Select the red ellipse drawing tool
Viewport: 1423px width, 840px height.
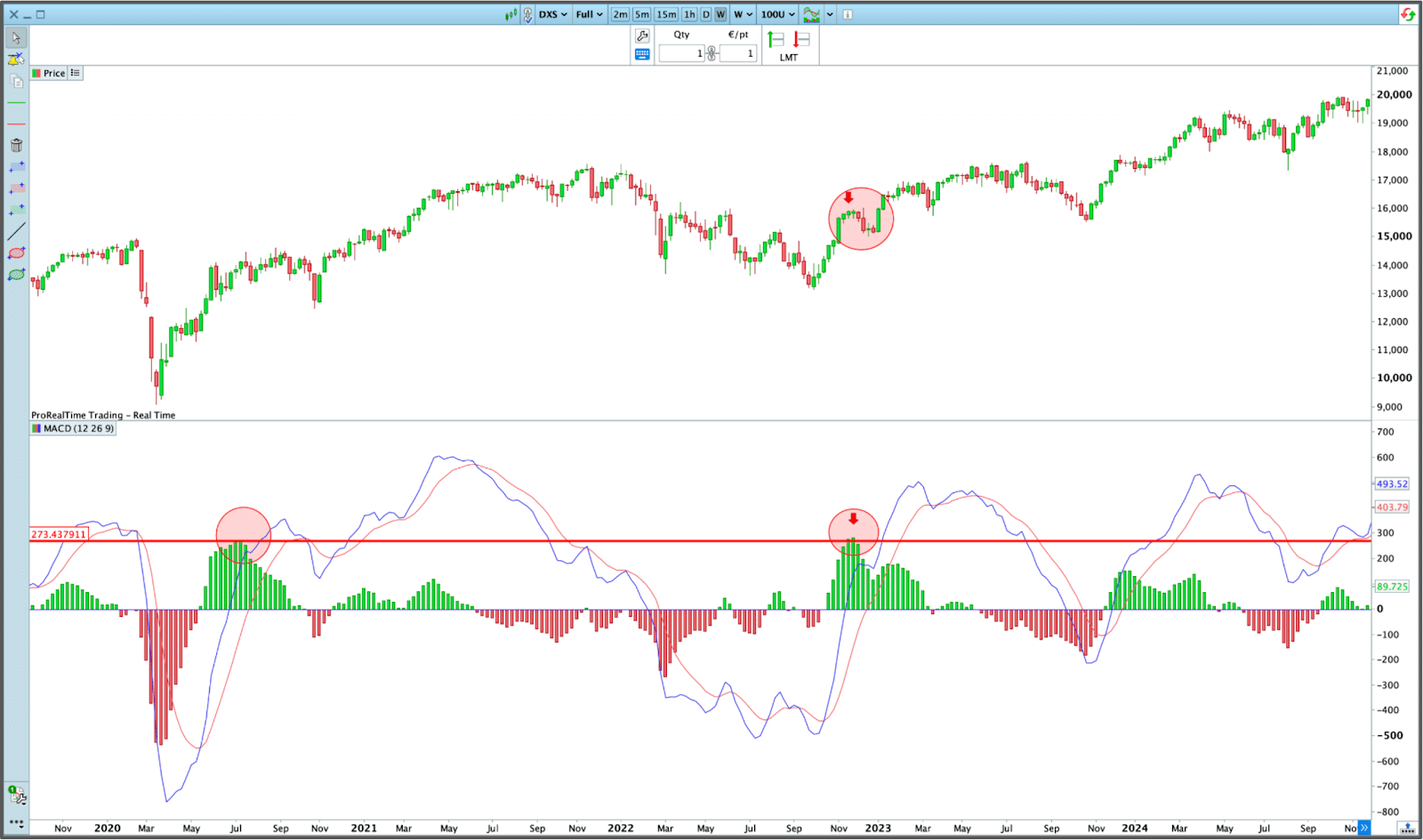(x=16, y=253)
